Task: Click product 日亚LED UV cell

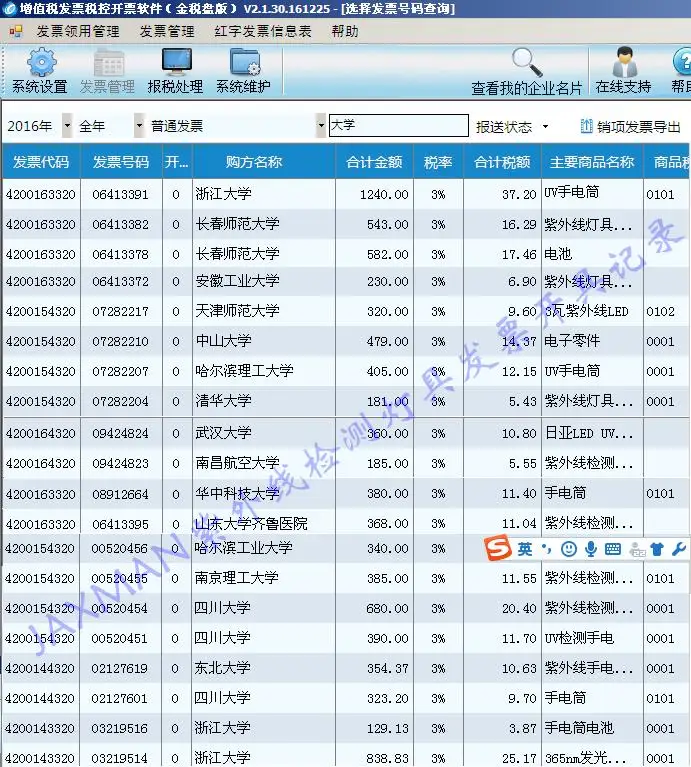Action: (x=592, y=433)
